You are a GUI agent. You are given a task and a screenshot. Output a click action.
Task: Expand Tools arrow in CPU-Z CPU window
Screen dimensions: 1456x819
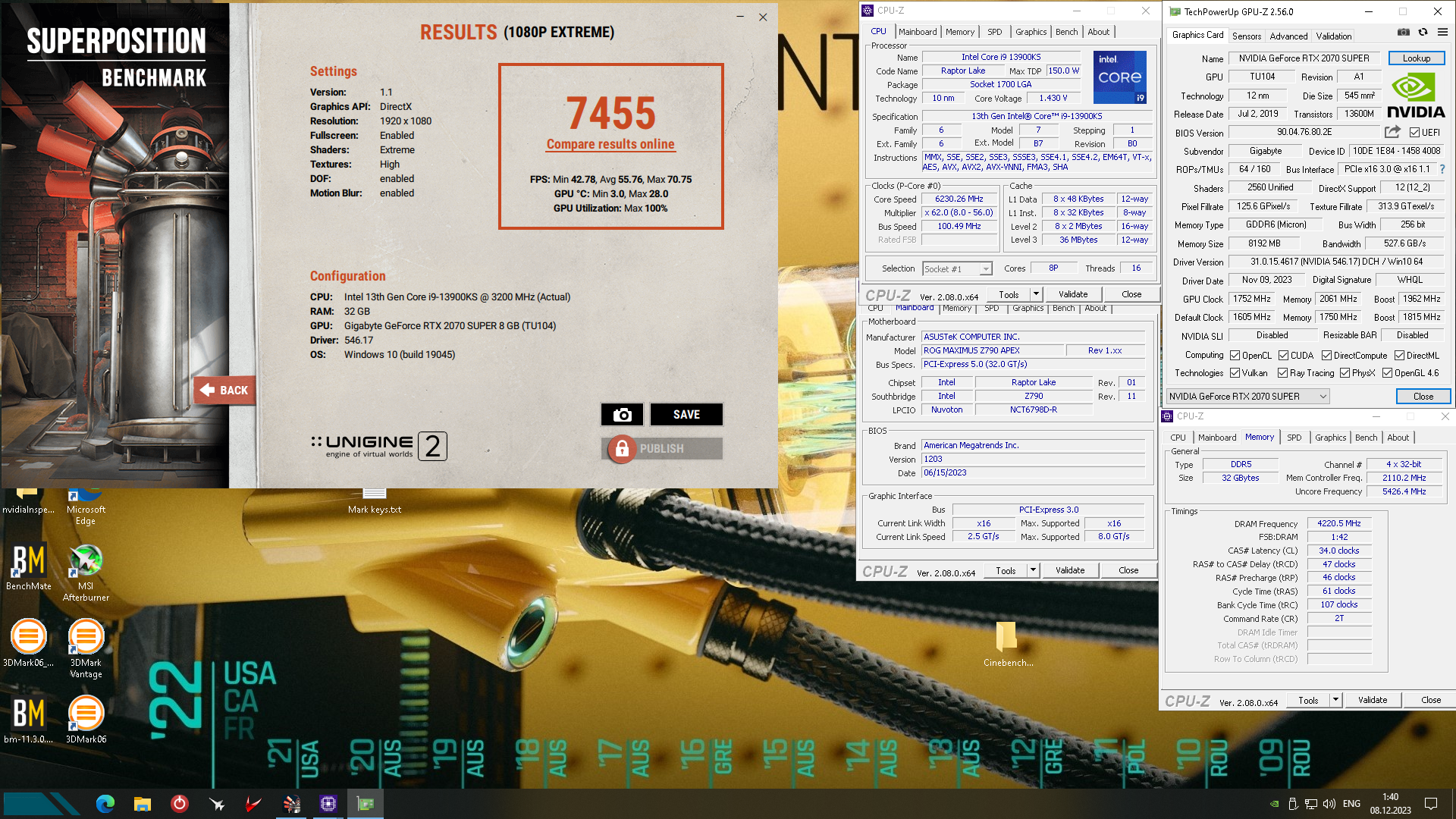point(1036,294)
